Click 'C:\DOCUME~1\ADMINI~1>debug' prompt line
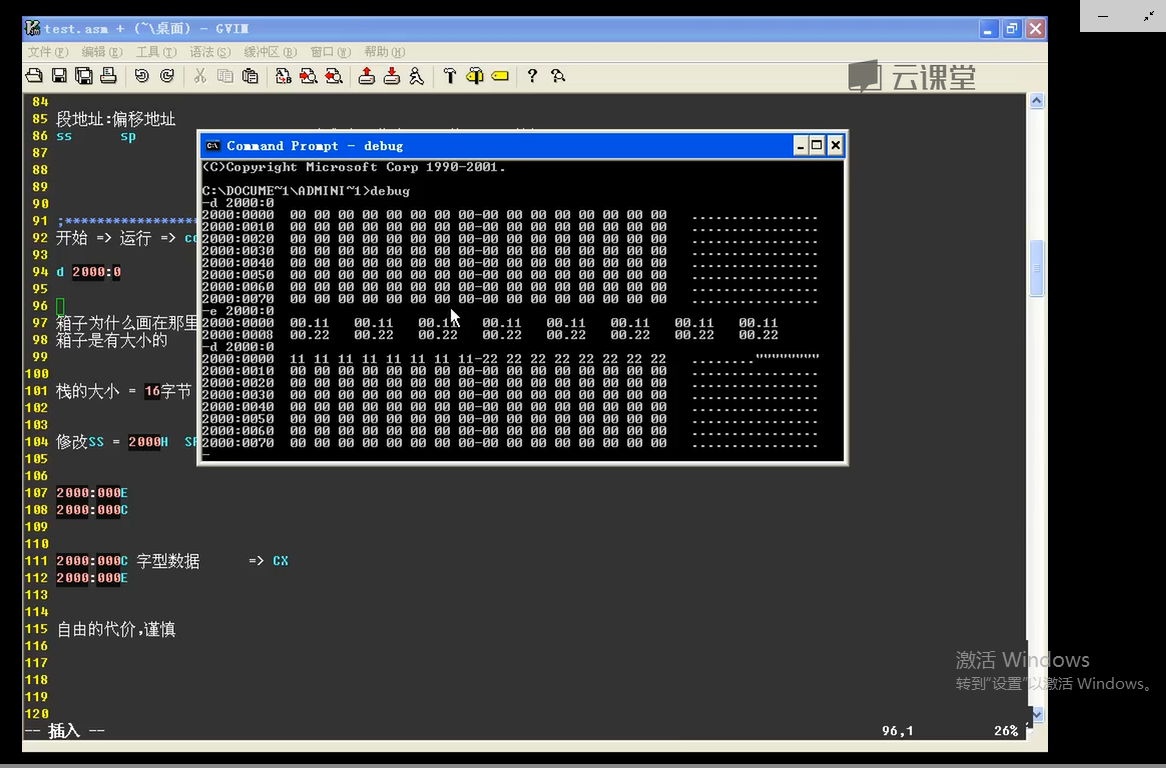The height and width of the screenshot is (768, 1166). coord(306,191)
